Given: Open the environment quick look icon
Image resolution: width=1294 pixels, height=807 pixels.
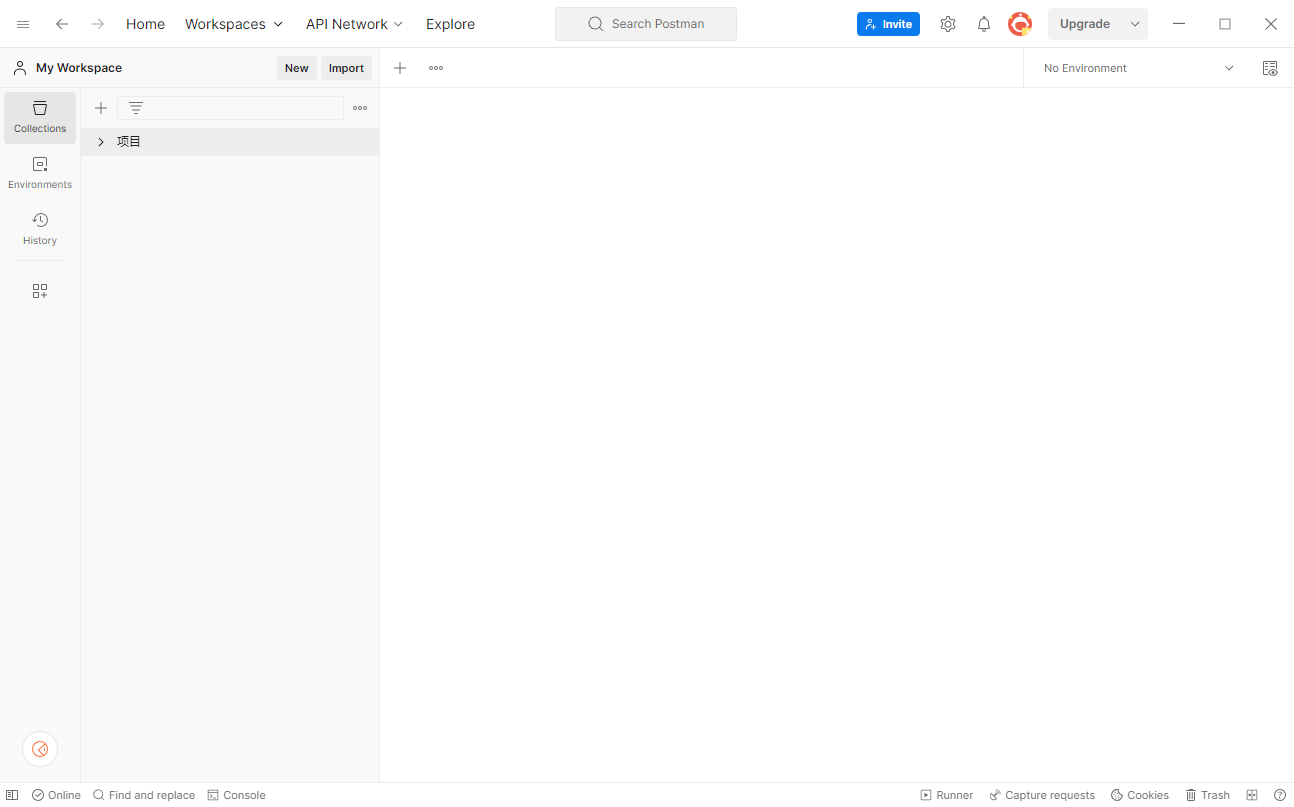Looking at the screenshot, I should (1270, 68).
